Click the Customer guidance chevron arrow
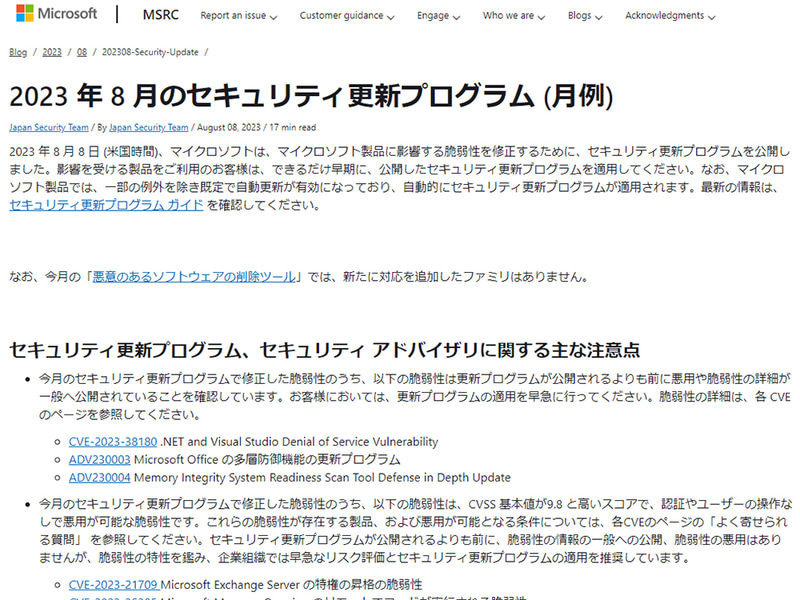This screenshot has height=600, width=800. coord(391,17)
